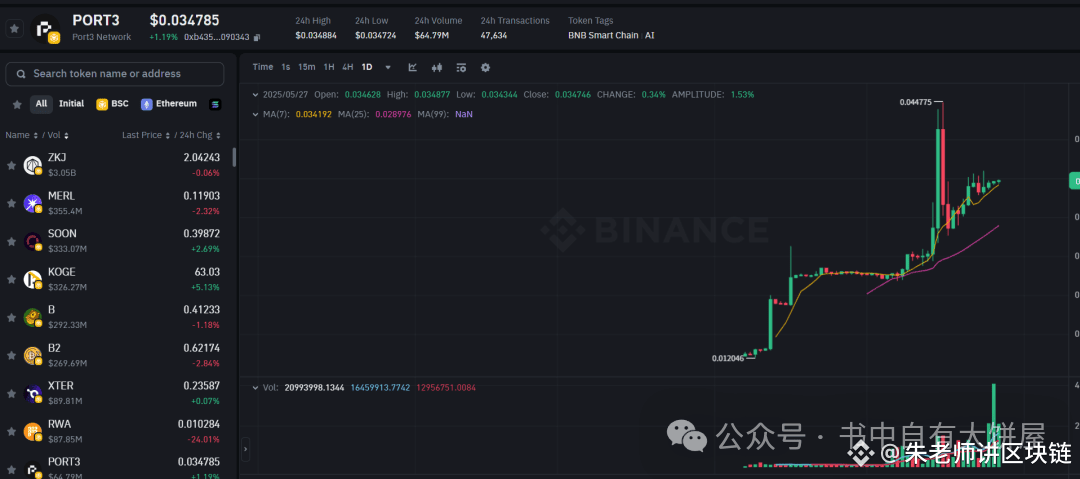
Task: Select PORT3 list price 0.034785
Action: coord(199,462)
